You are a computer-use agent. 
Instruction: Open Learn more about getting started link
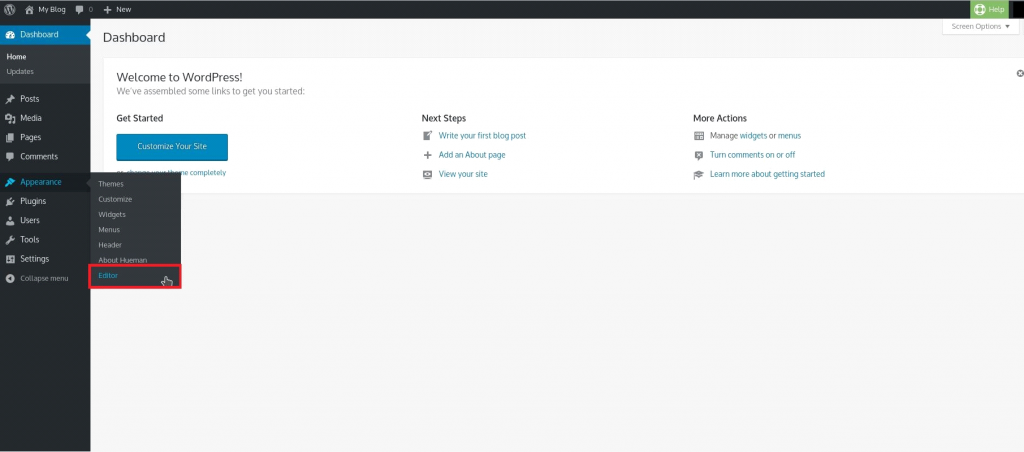pyautogui.click(x=767, y=174)
